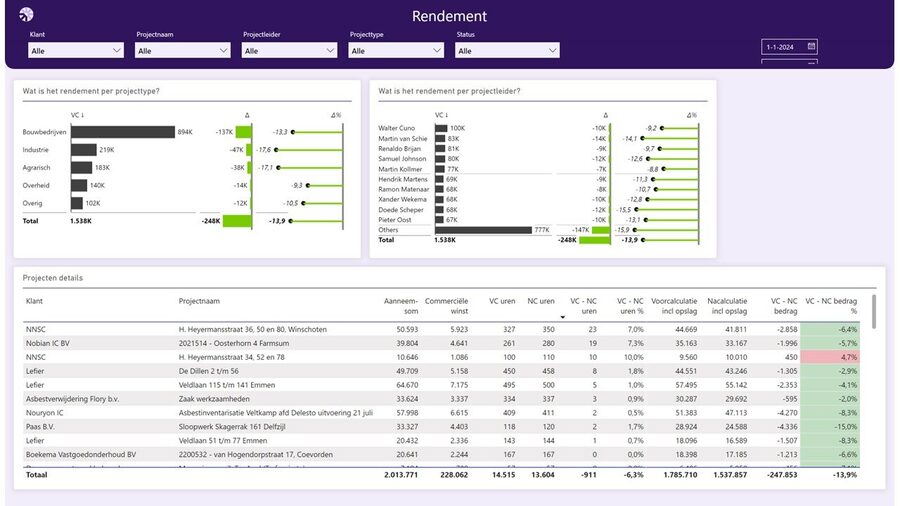Viewport: 900px width, 506px height.
Task: Select the Bouwbedrijven bar in the chart
Action: pos(122,132)
